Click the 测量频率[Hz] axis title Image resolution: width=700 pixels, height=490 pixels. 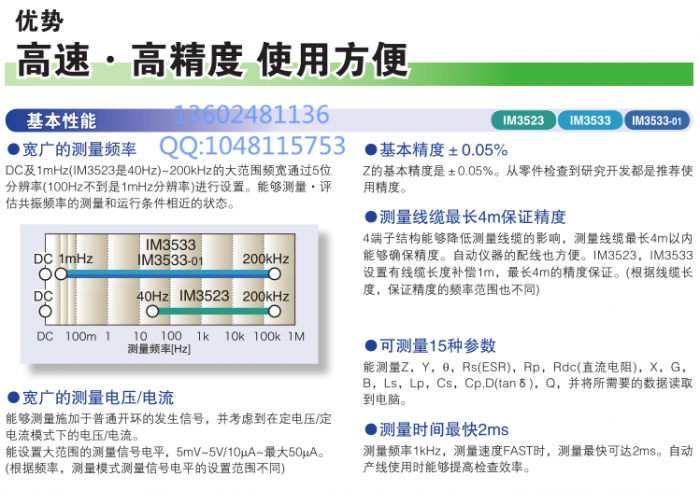click(159, 349)
